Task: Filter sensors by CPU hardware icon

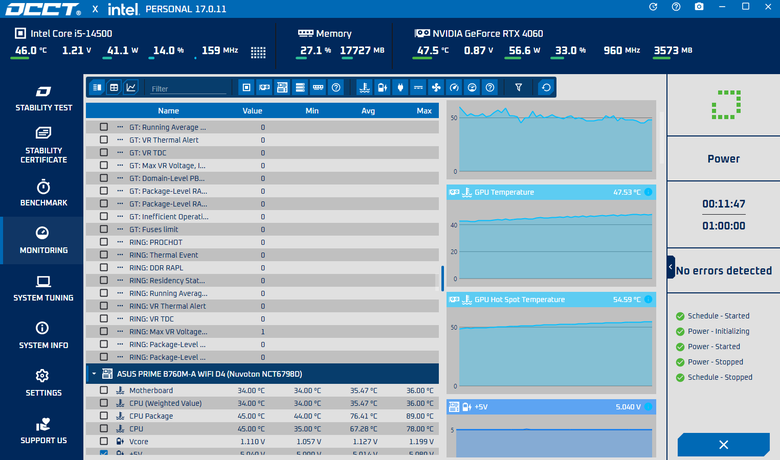Action: pos(246,88)
